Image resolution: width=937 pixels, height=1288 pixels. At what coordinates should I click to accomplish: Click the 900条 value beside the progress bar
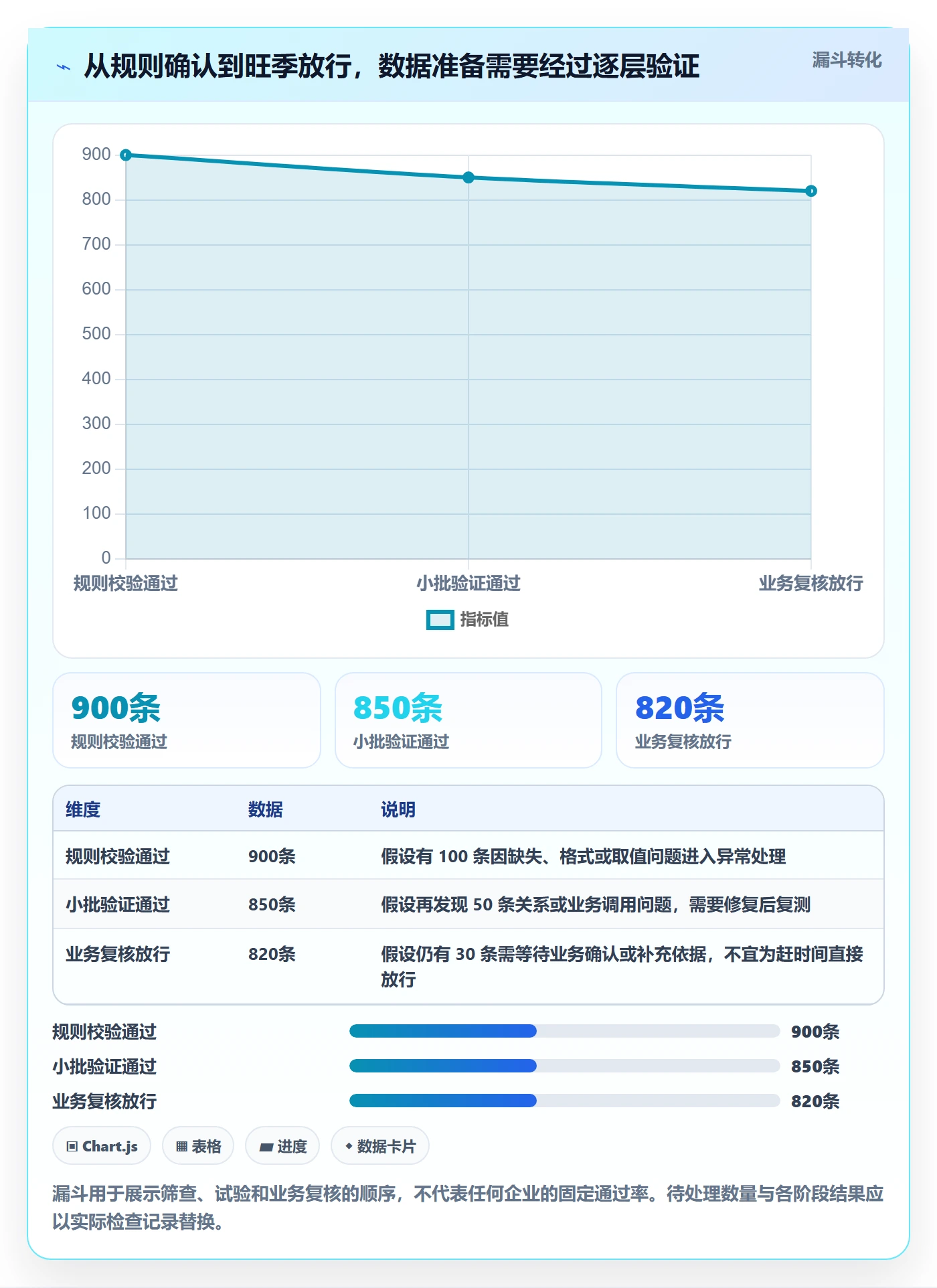click(x=815, y=1032)
